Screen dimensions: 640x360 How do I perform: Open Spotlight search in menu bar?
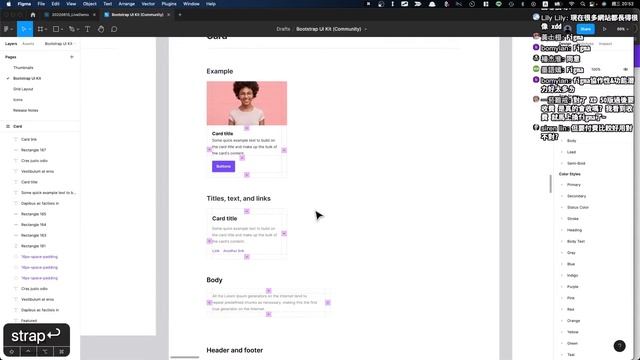(582, 4)
